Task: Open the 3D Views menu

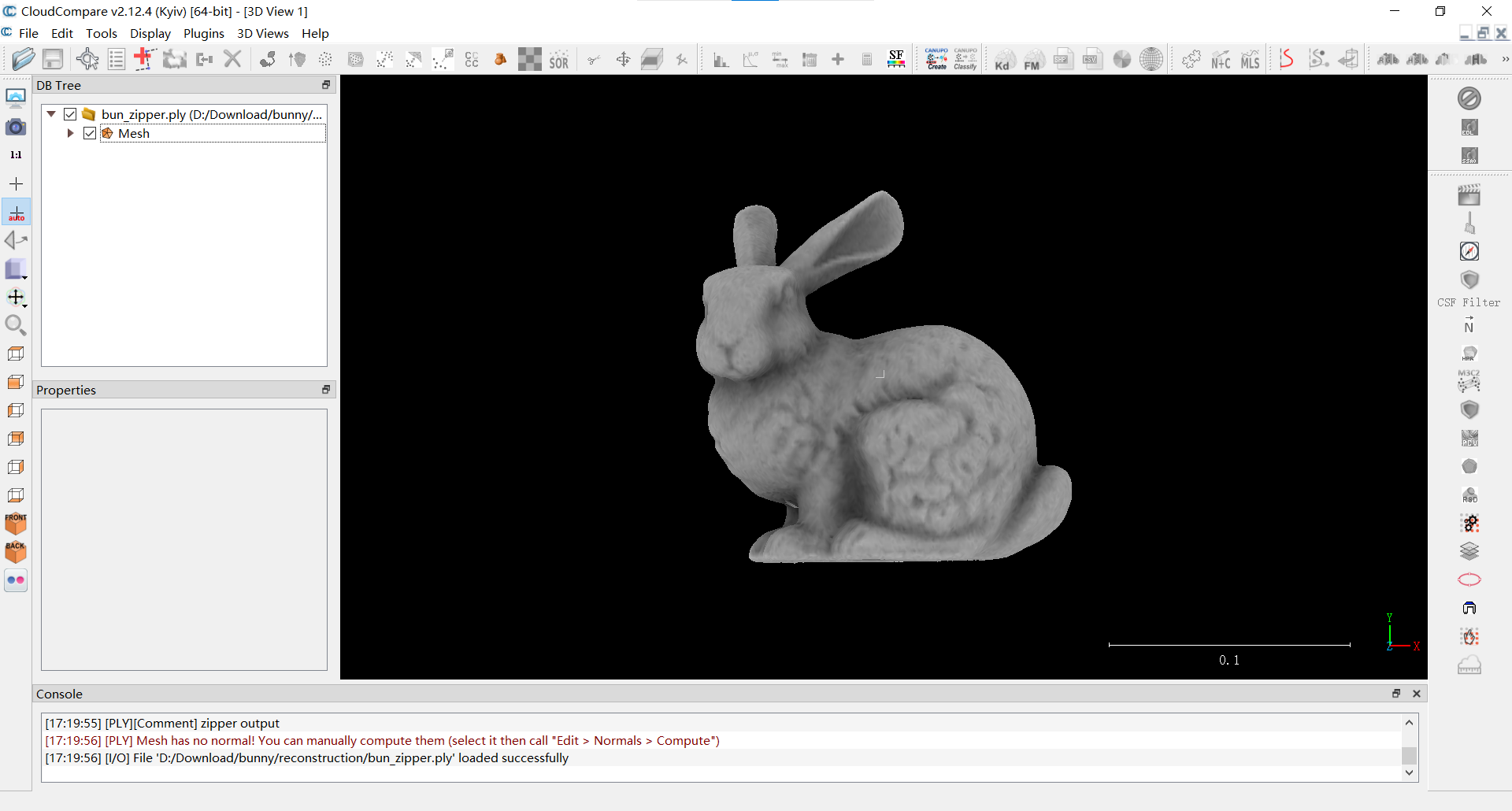Action: (x=263, y=33)
